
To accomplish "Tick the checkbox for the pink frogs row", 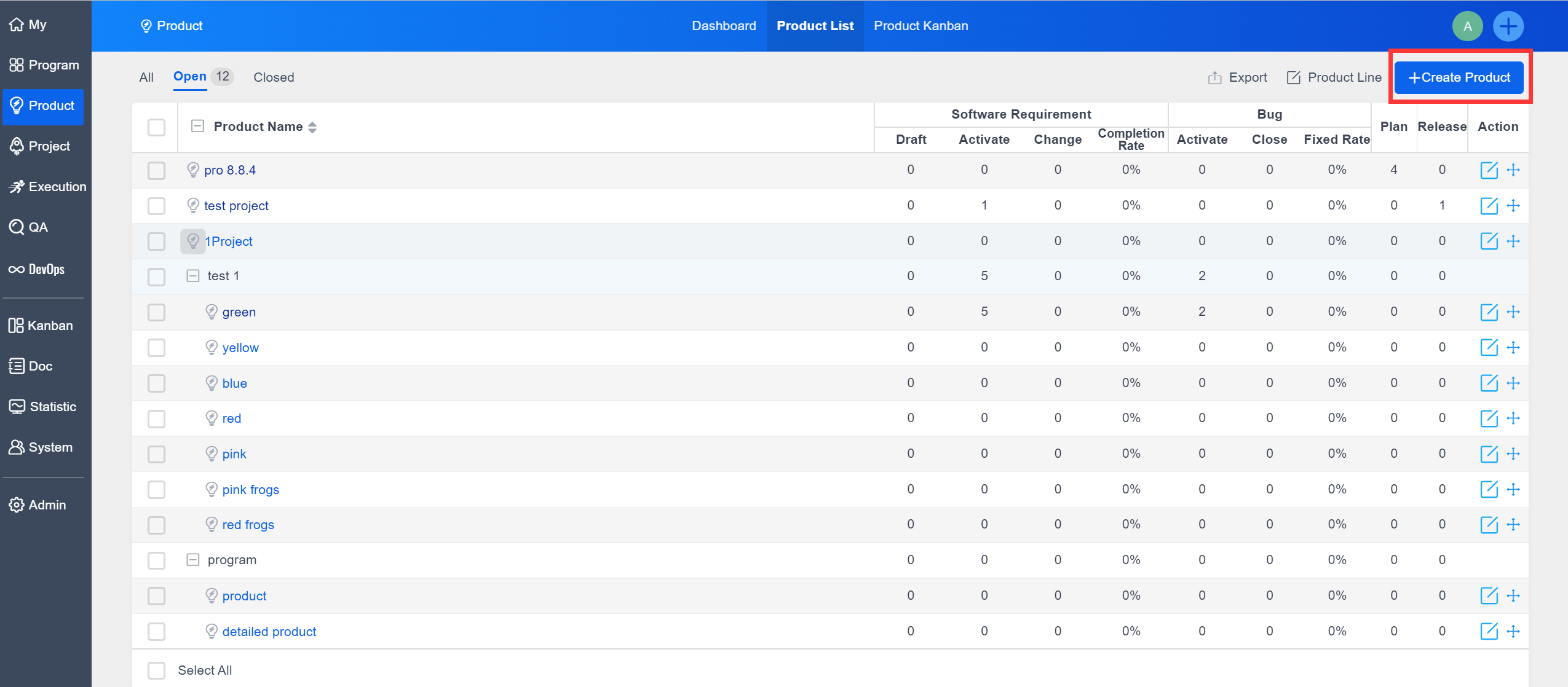I will 157,490.
